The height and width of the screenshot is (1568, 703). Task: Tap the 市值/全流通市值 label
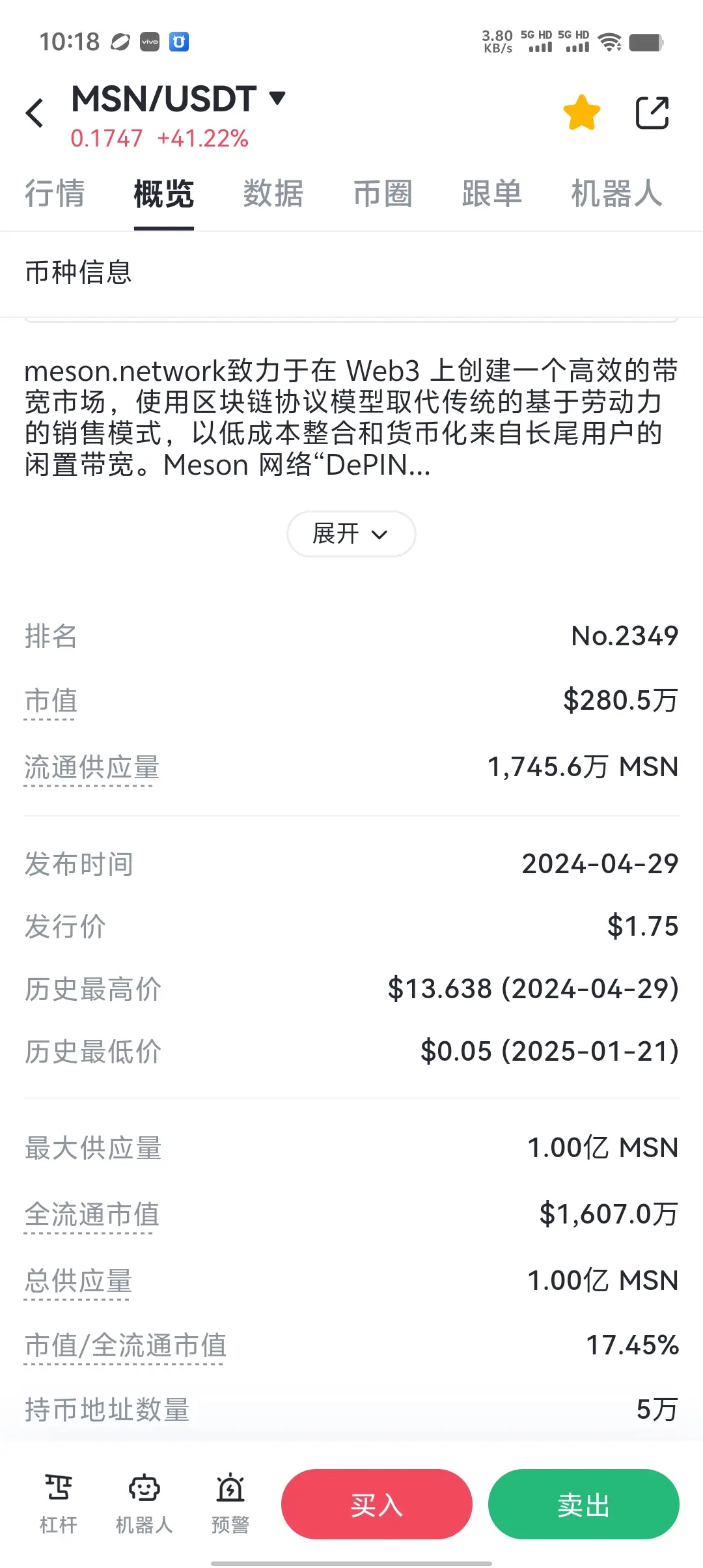(125, 1345)
